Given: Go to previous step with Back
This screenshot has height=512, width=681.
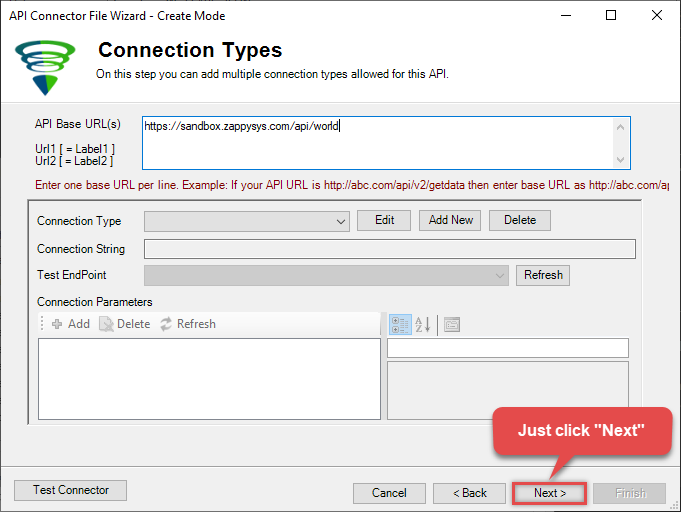Looking at the screenshot, I should 469,493.
